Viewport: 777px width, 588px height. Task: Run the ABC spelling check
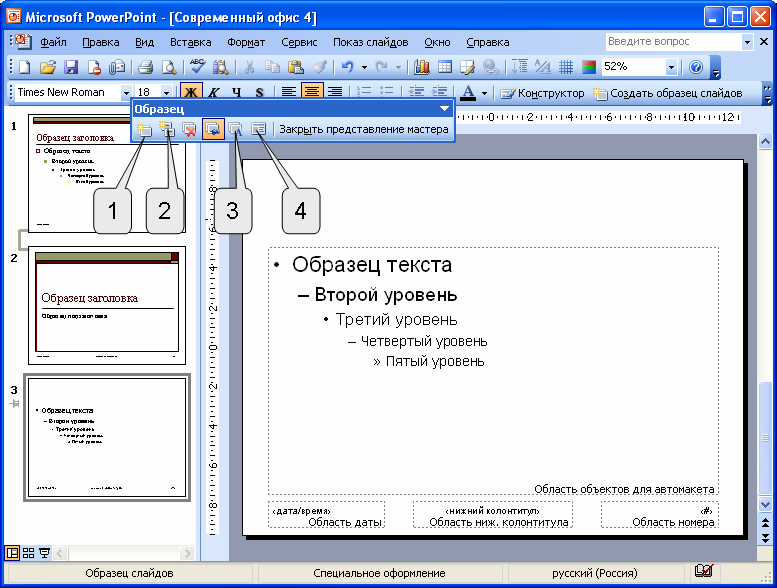point(197,67)
